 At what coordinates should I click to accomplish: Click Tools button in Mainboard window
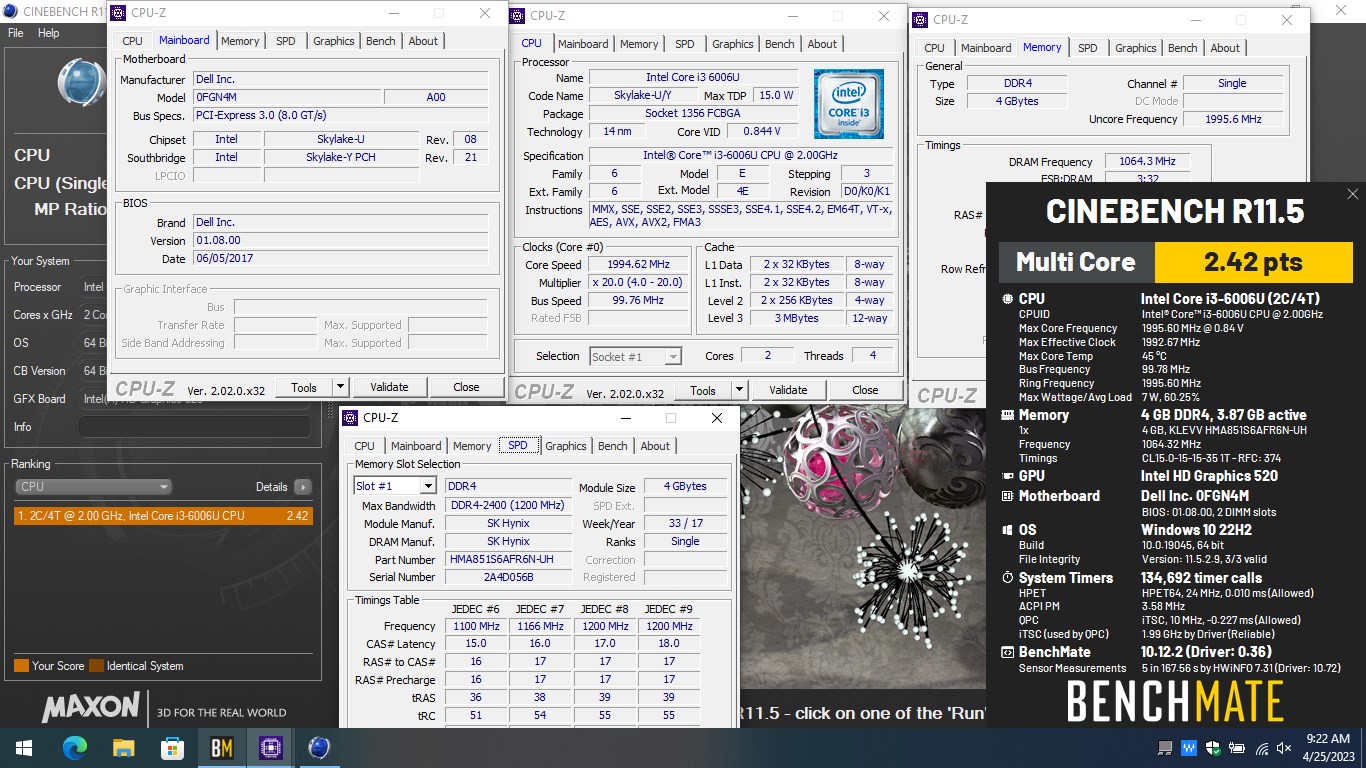tap(304, 387)
